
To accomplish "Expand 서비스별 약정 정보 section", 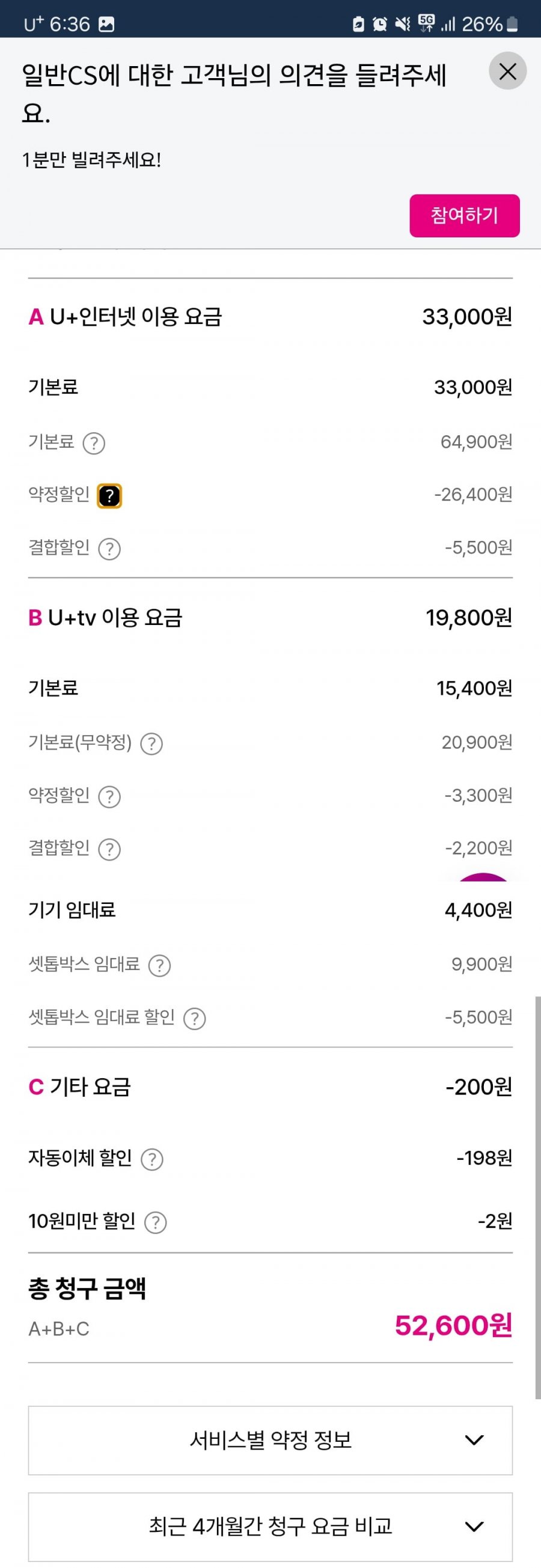I will pos(270,1440).
